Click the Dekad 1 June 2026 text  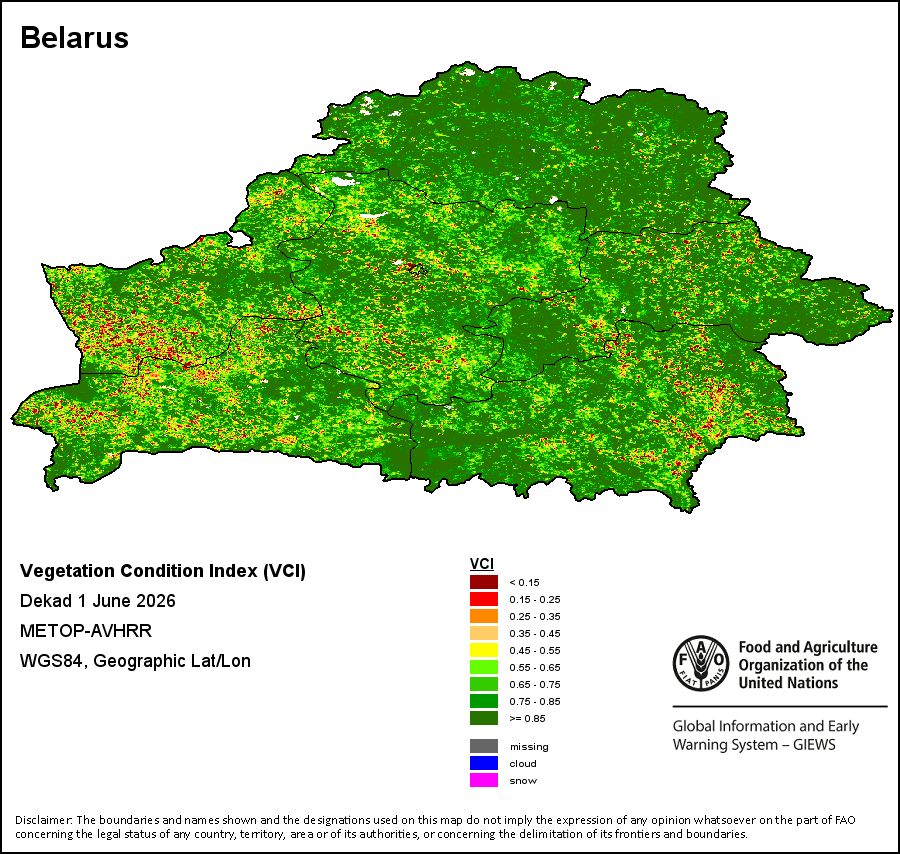pos(98,601)
